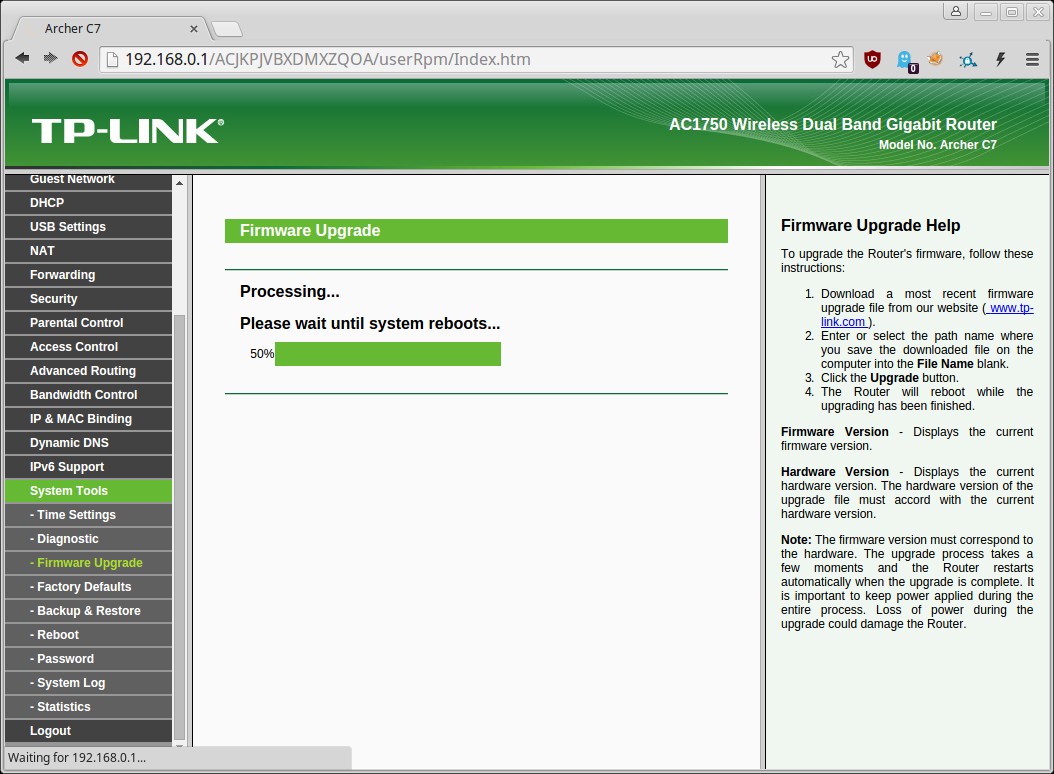
Task: Open the Diagnostic submenu
Action: pos(89,539)
